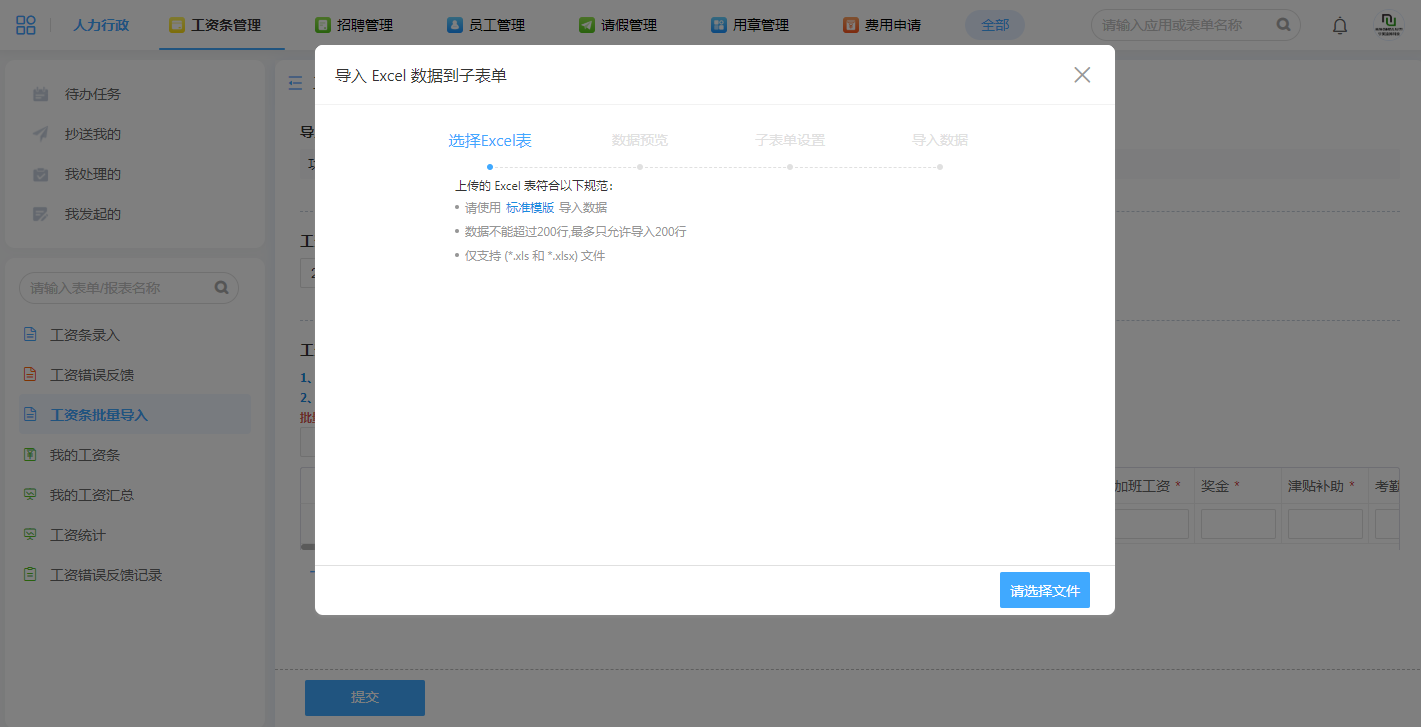Click the 工资条录入 form icon
Viewport: 1421px width, 727px height.
[x=31, y=335]
